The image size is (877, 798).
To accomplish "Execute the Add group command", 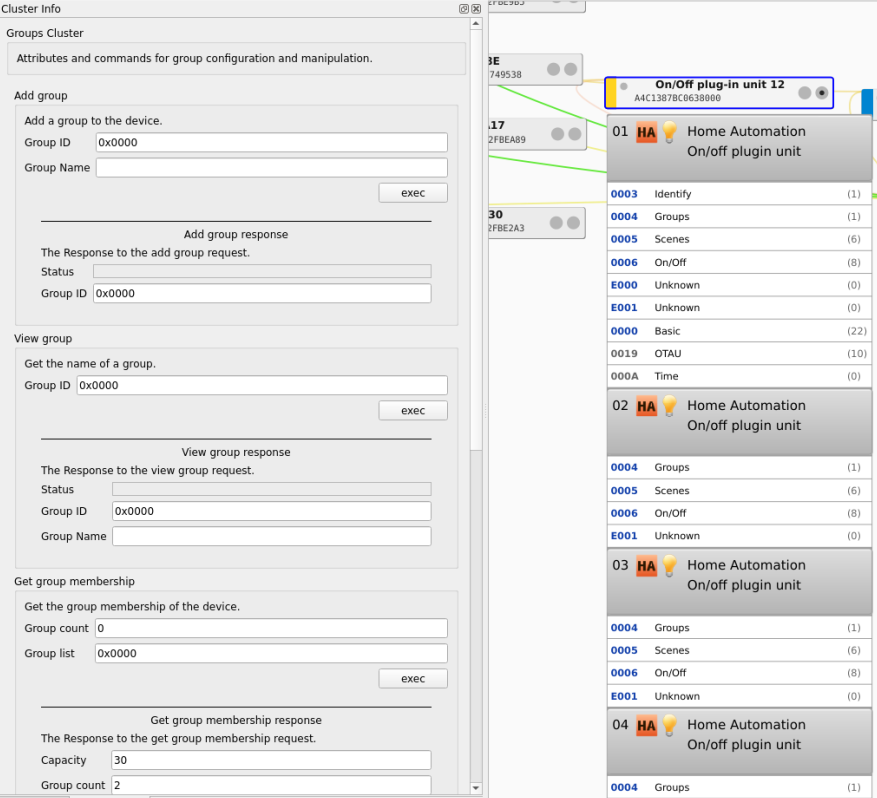I will click(x=413, y=193).
